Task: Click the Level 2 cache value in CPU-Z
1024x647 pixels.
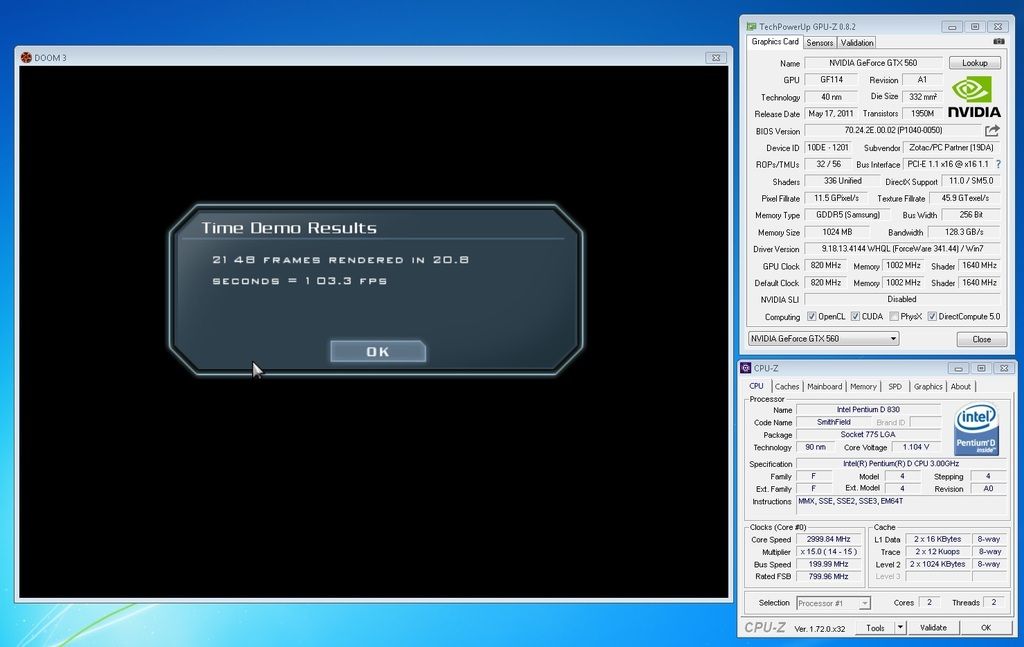Action: click(938, 564)
